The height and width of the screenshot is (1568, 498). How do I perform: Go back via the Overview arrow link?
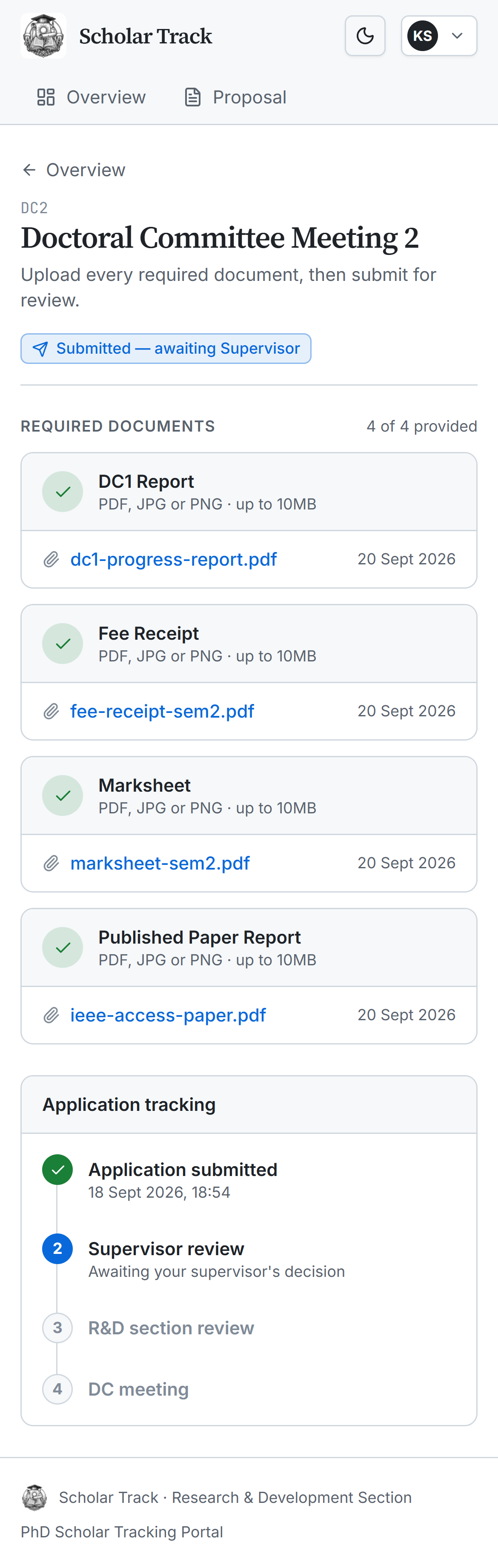[74, 170]
